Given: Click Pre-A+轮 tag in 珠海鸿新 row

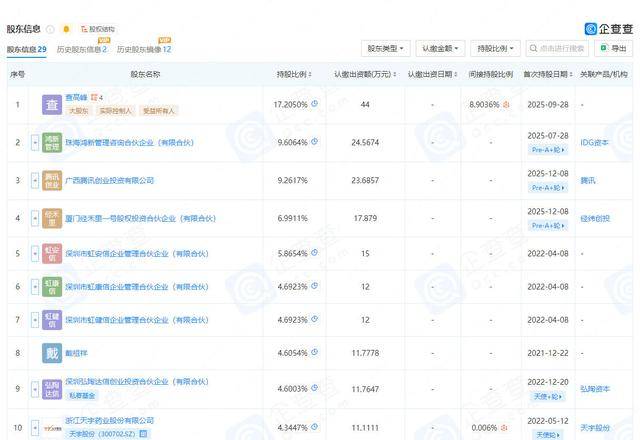Looking at the screenshot, I should (x=548, y=150).
